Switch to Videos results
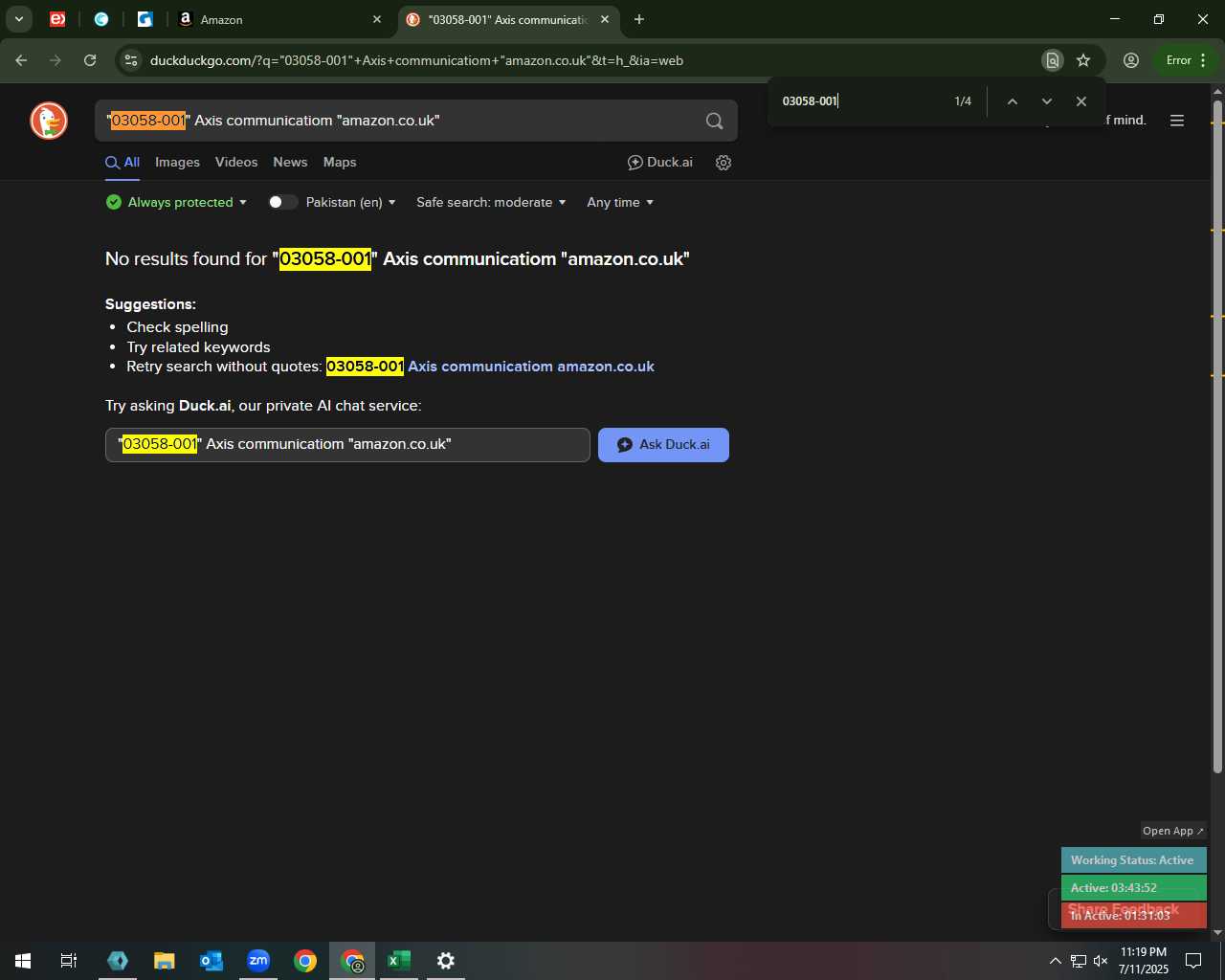Viewport: 1225px width, 980px height. [x=236, y=163]
